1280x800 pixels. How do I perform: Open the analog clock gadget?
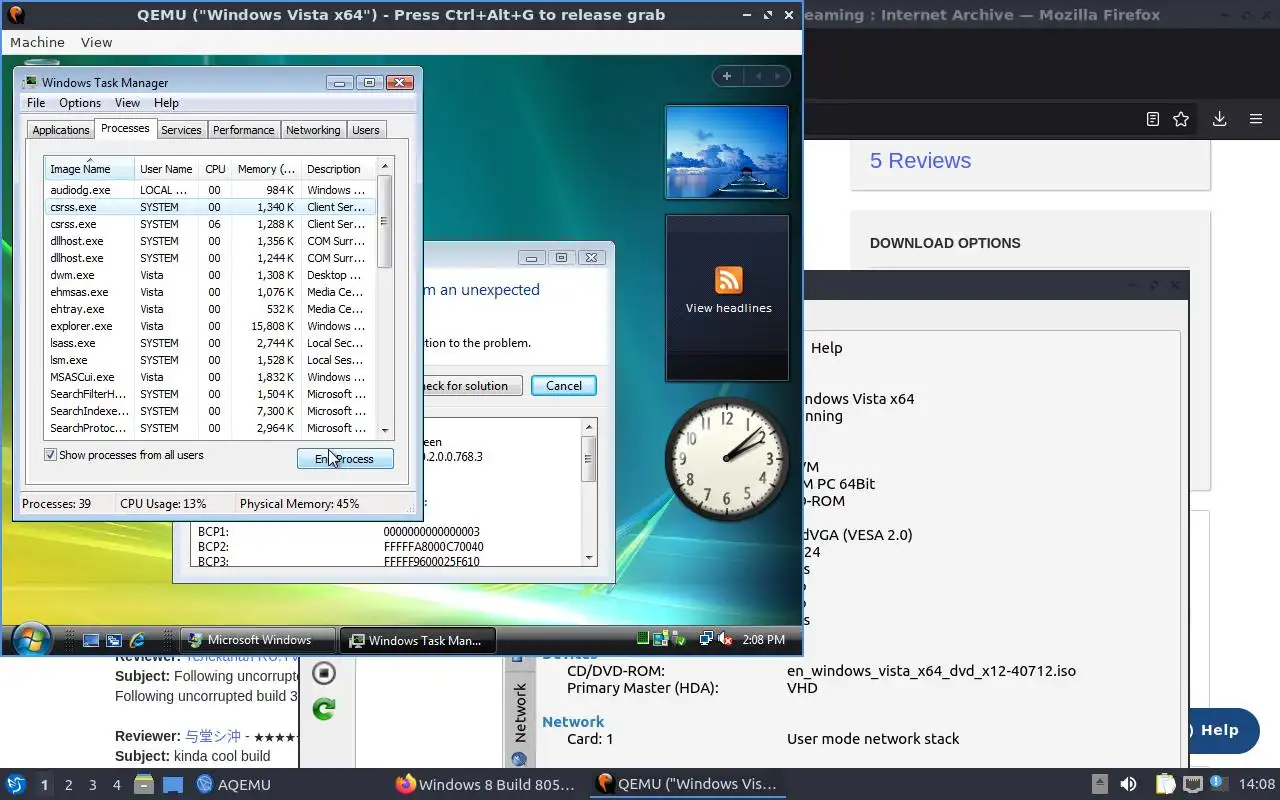(x=727, y=457)
